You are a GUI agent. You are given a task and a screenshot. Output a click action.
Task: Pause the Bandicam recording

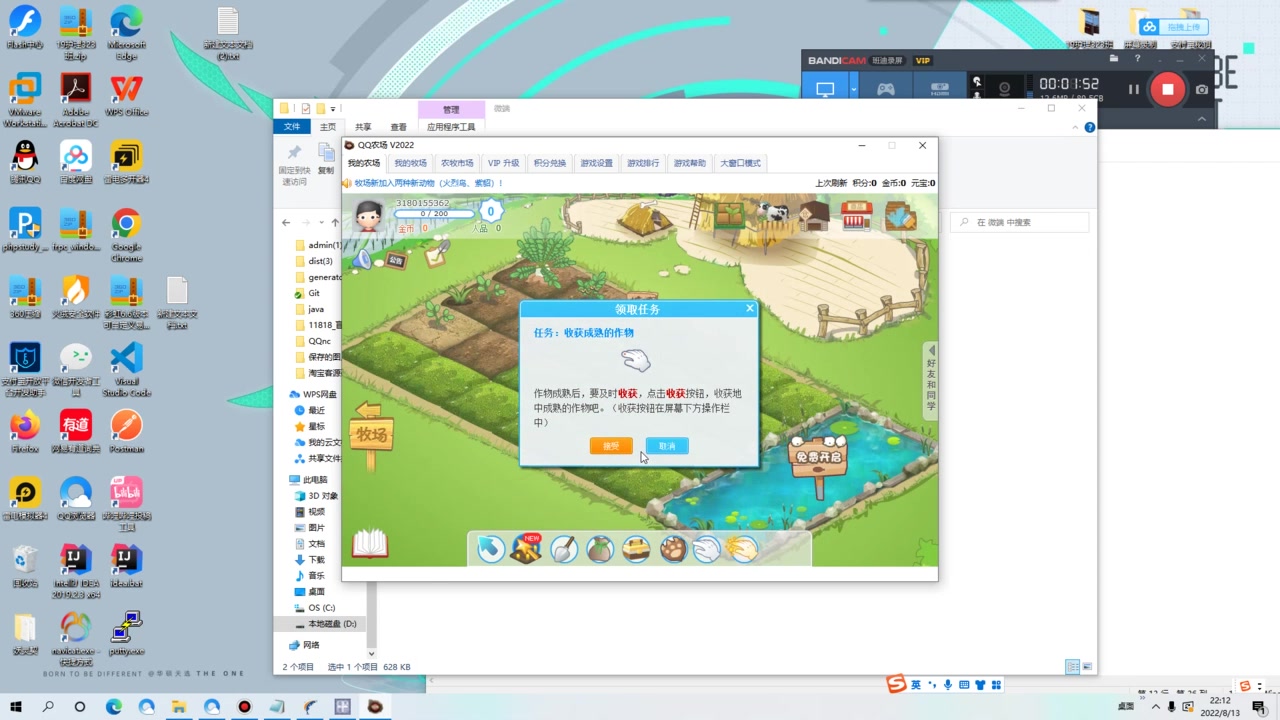[1133, 89]
